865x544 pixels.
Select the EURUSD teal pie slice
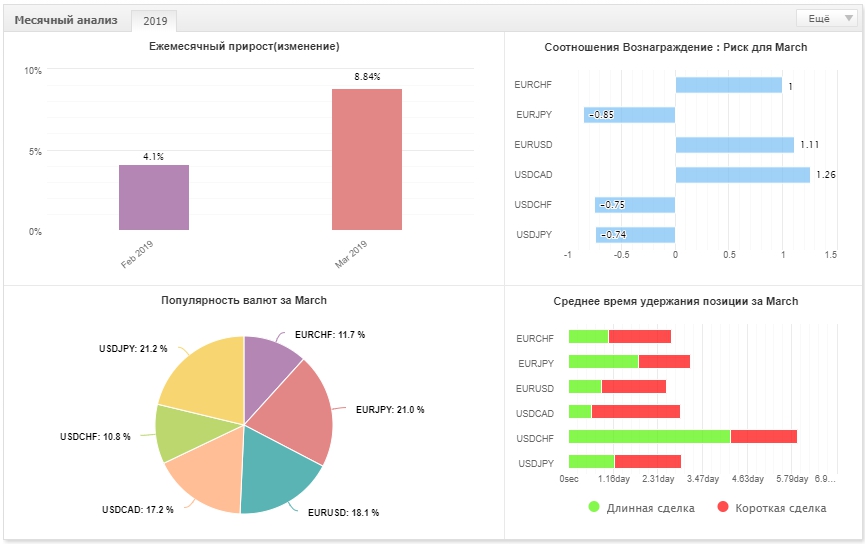tap(276, 473)
